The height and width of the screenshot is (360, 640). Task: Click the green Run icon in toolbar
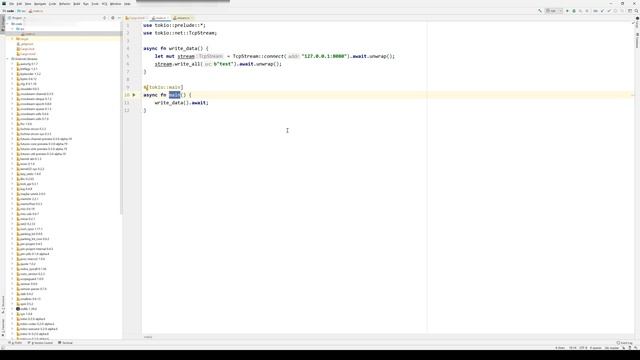pos(567,11)
